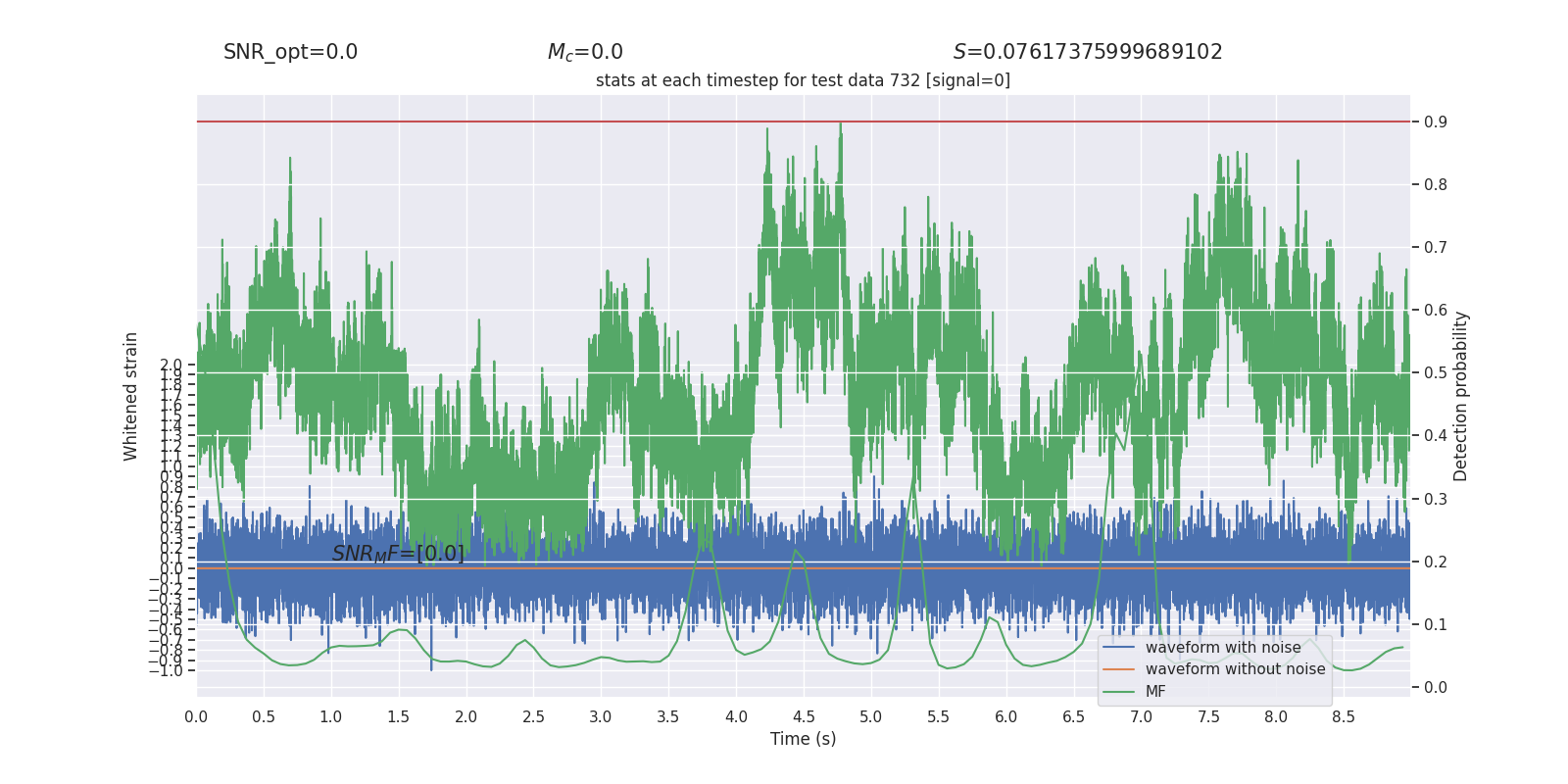Viewport: 1568px width, 784px height.
Task: Click the 5.5 tick on time axis
Action: click(x=939, y=717)
